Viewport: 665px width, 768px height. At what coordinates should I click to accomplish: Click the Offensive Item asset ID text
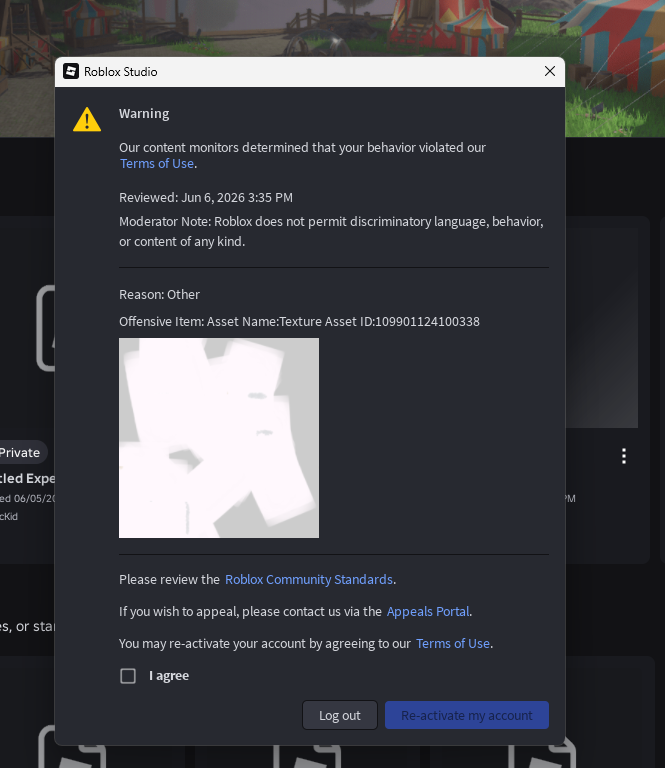click(x=299, y=321)
